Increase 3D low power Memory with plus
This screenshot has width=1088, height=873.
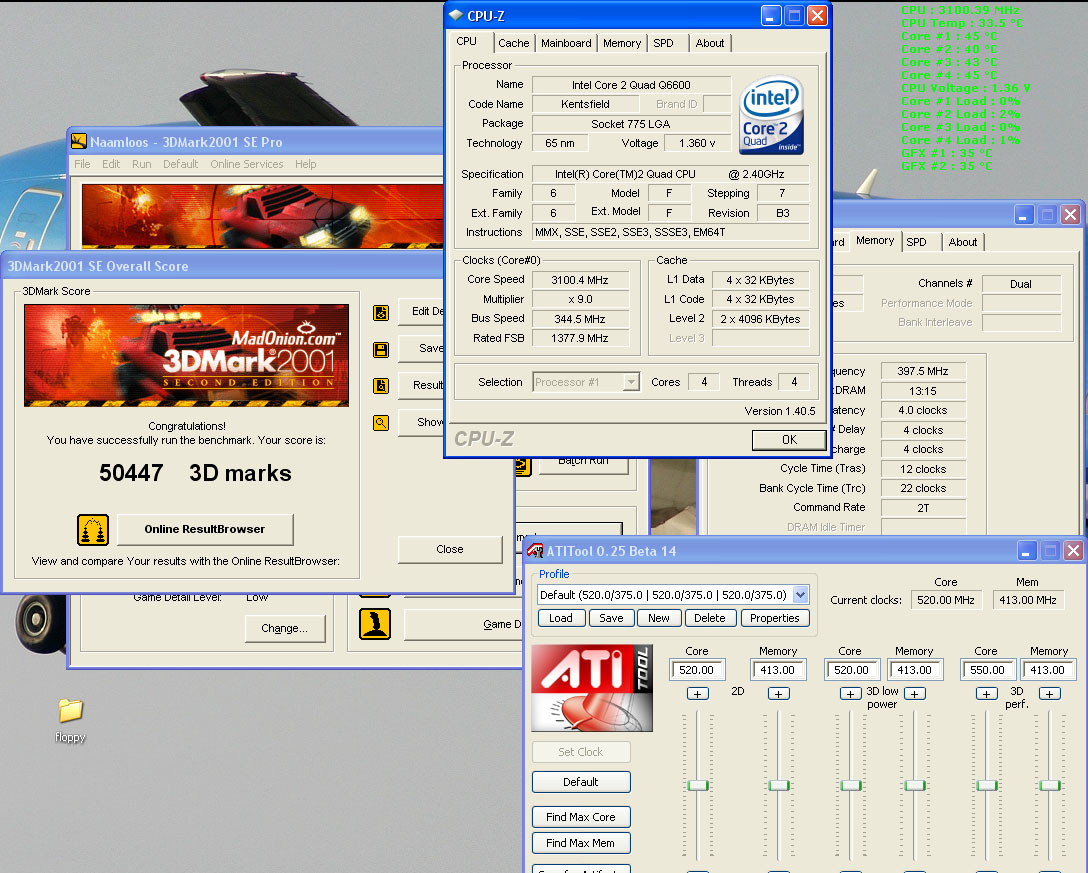click(x=915, y=694)
